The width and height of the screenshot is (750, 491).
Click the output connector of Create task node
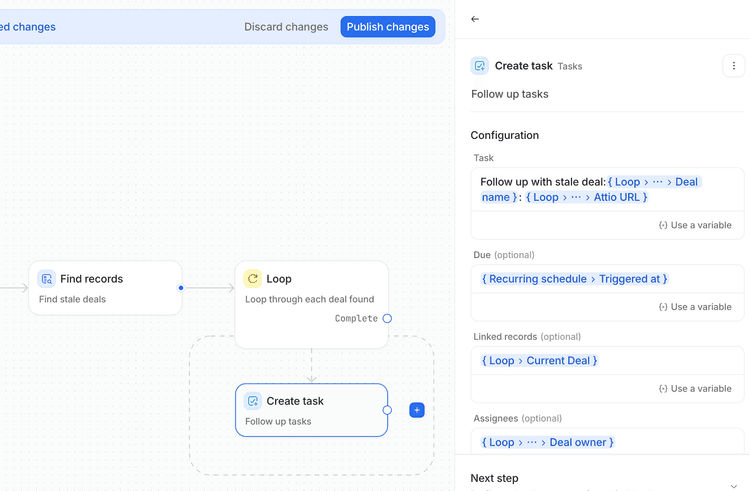pyautogui.click(x=387, y=410)
